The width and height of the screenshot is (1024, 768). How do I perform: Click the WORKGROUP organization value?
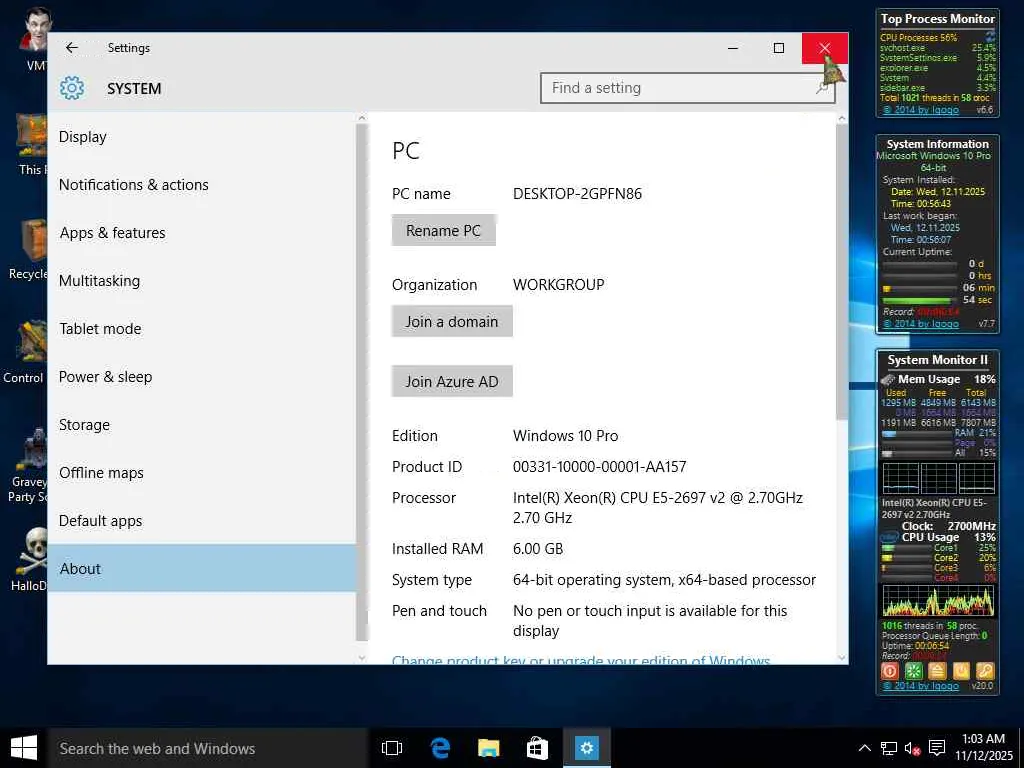click(558, 285)
